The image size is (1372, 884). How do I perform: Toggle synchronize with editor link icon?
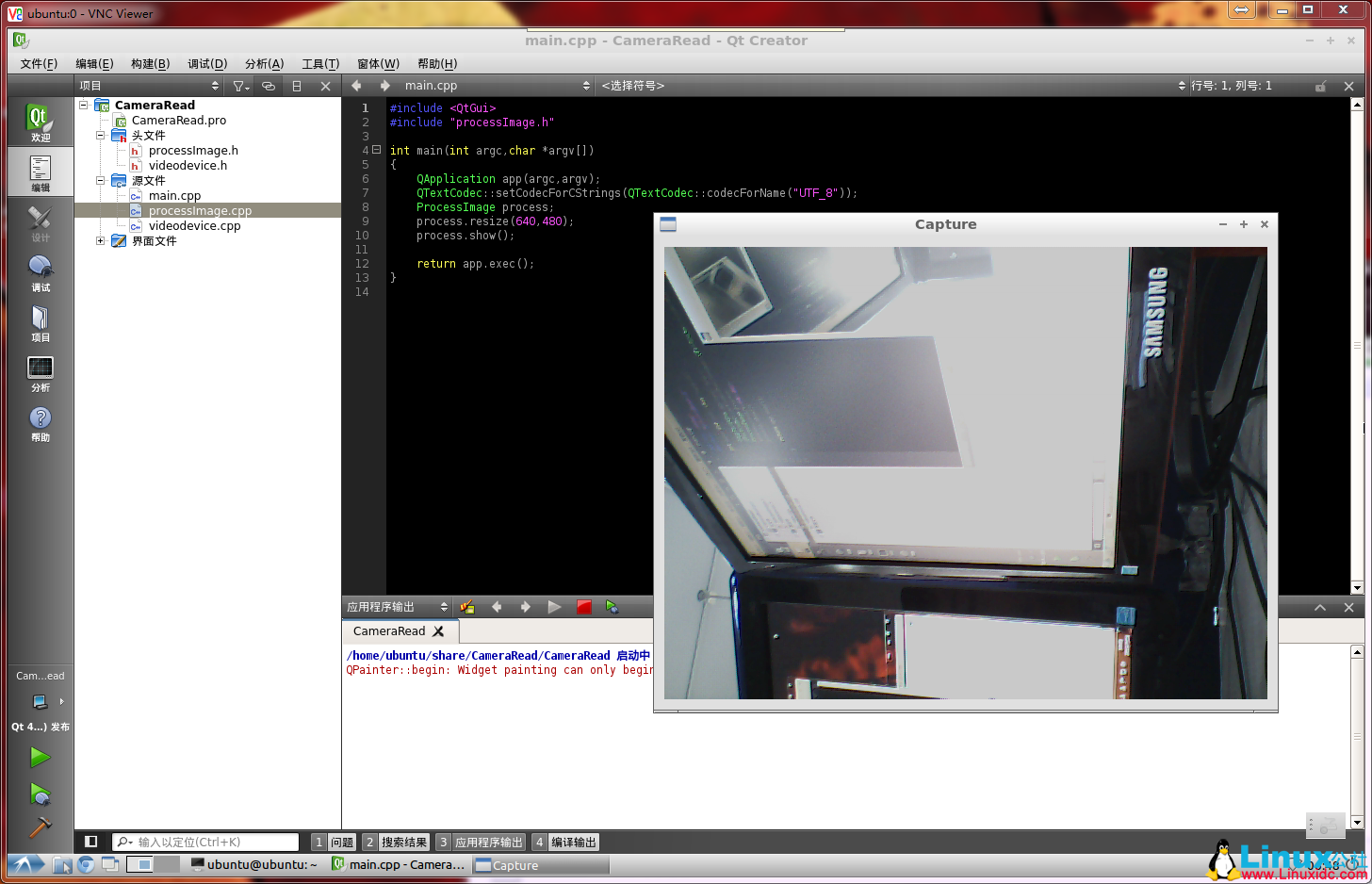click(x=269, y=86)
